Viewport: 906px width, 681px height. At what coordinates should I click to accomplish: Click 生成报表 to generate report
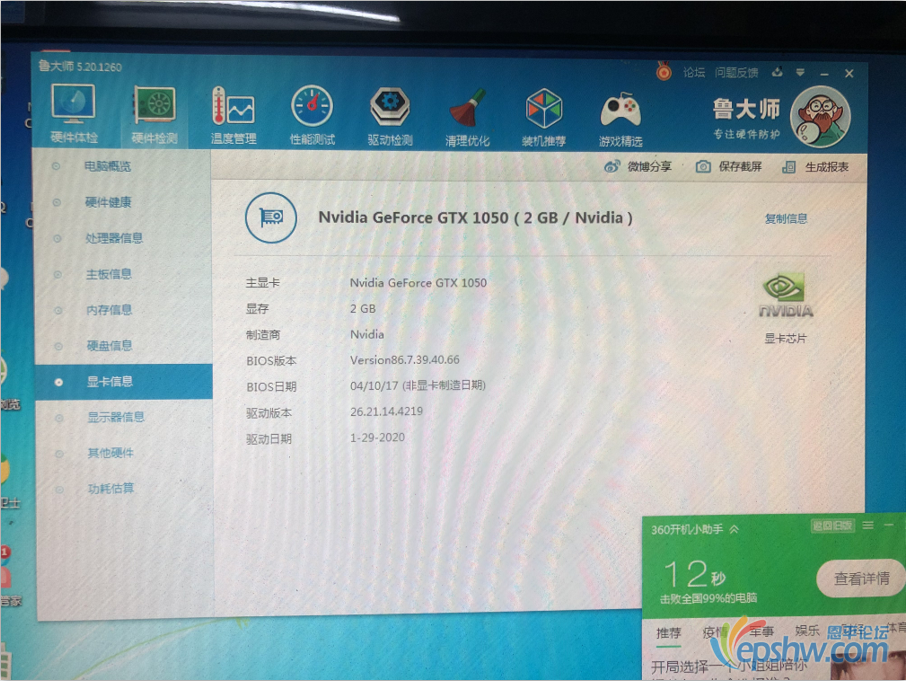click(x=815, y=167)
